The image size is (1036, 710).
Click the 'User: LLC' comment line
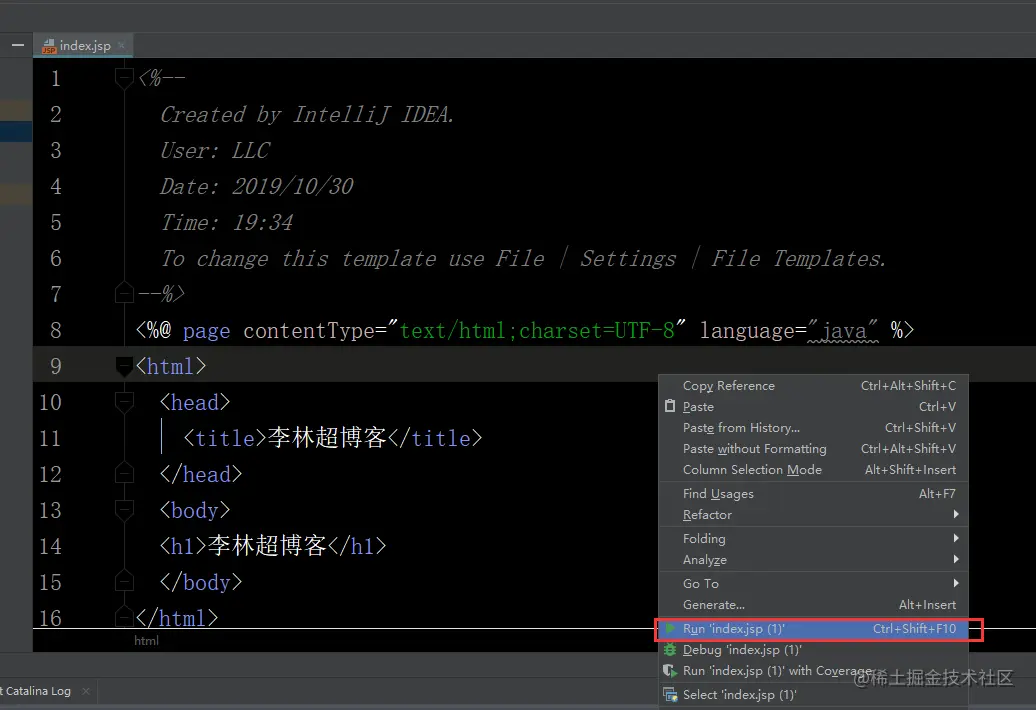pyautogui.click(x=215, y=151)
